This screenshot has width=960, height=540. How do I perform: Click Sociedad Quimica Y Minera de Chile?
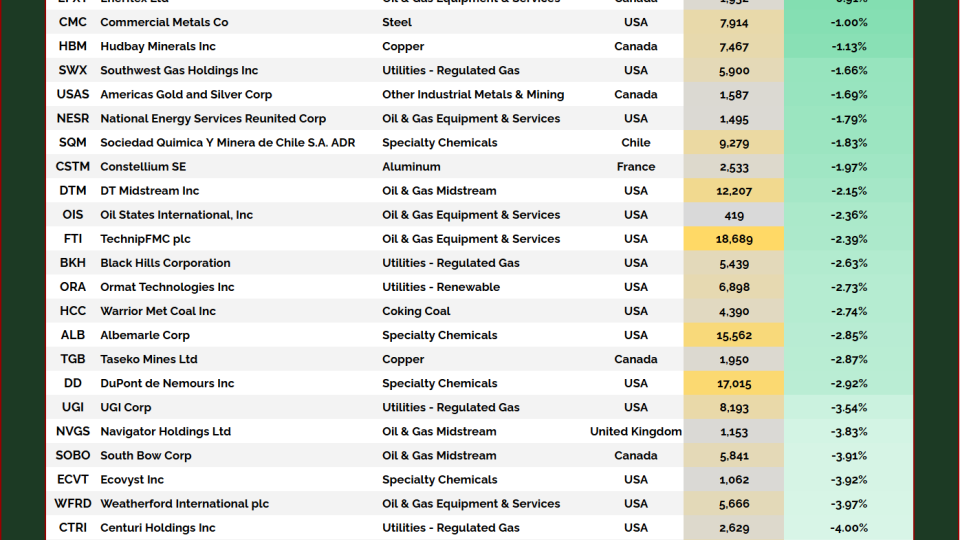[x=227, y=142]
